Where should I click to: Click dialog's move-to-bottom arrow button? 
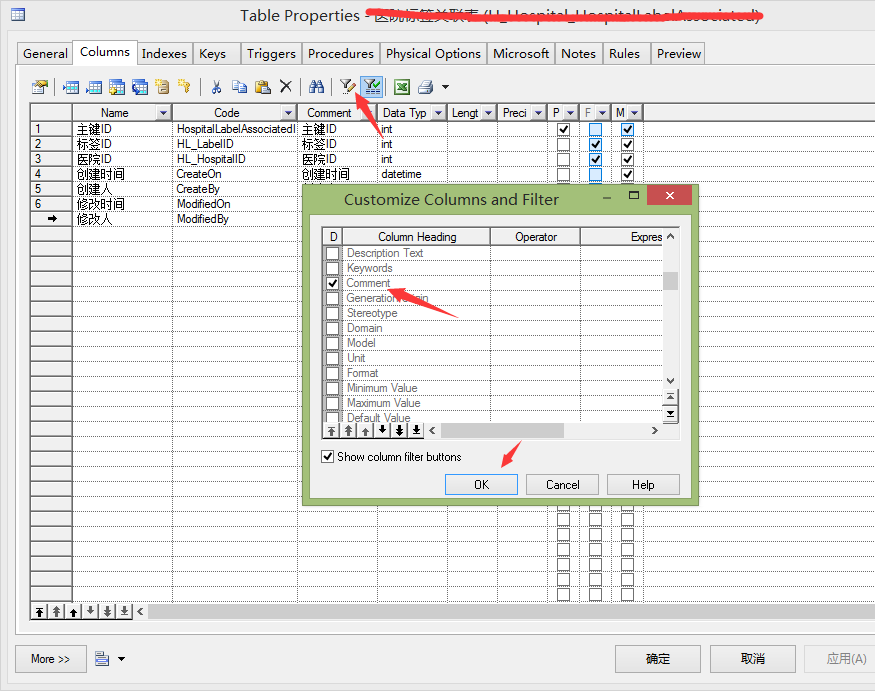pyautogui.click(x=416, y=430)
